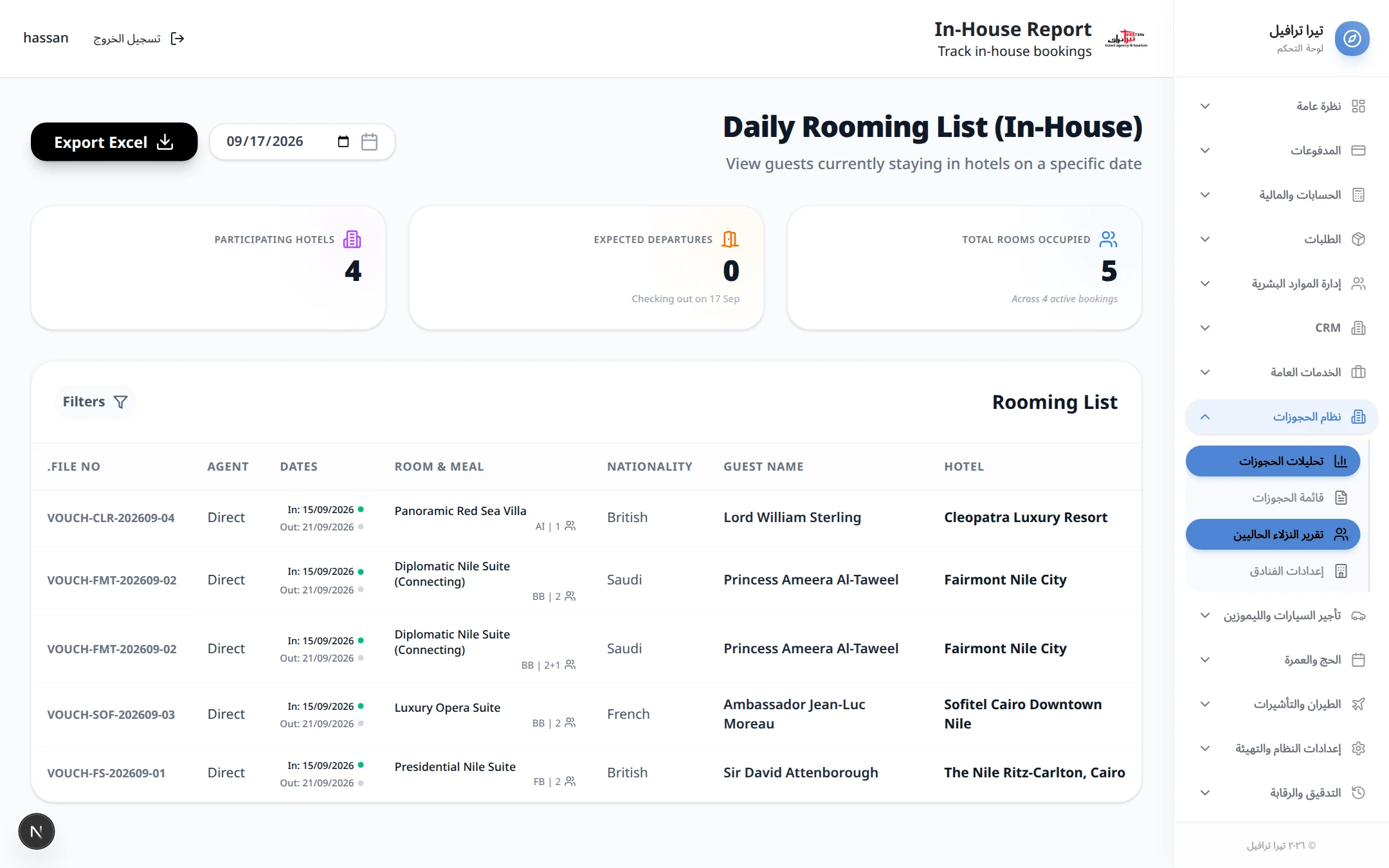Image resolution: width=1389 pixels, height=868 pixels.
Task: Collapse the نظام الحجوزات section chevron
Action: 1205,417
